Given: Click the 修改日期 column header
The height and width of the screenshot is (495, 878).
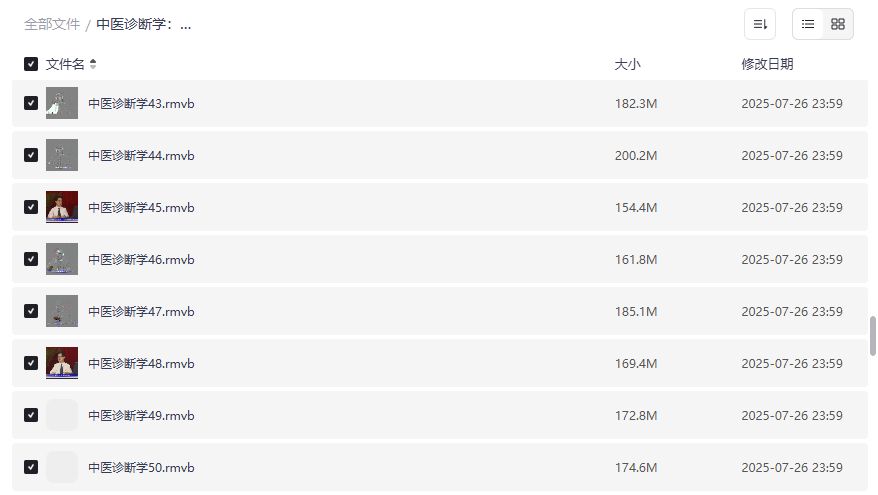Looking at the screenshot, I should coord(767,64).
